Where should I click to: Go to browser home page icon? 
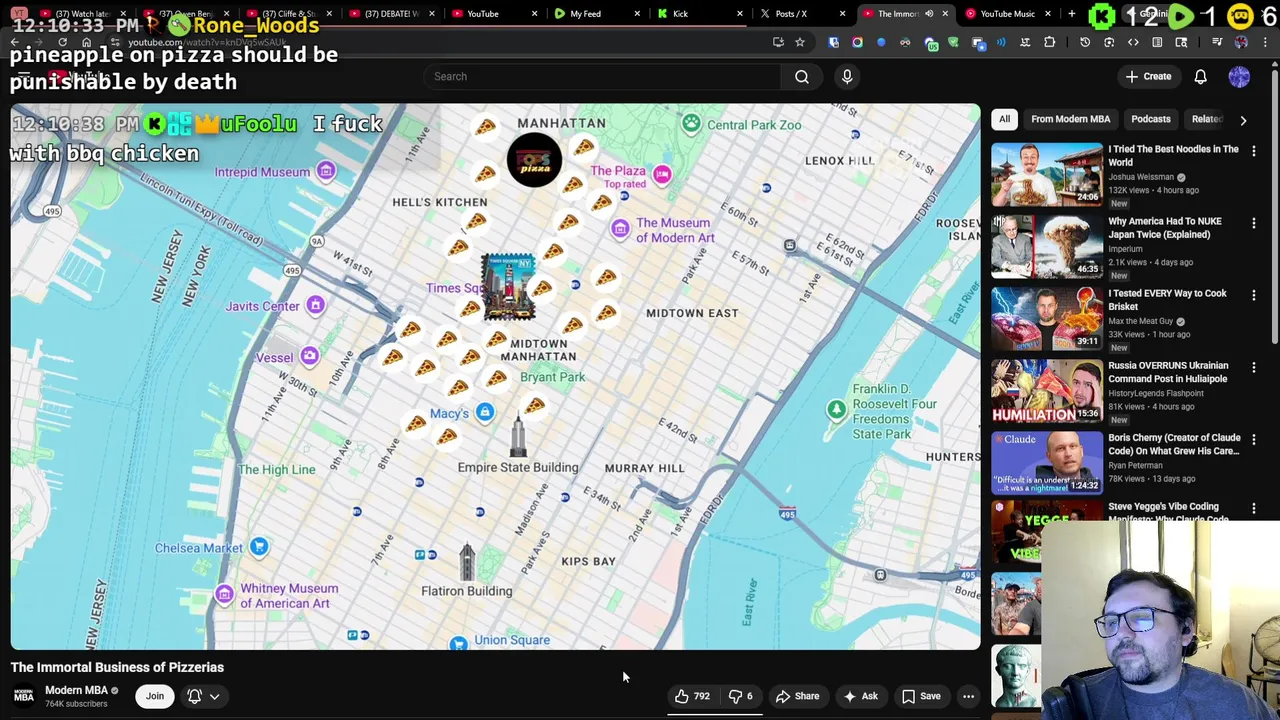tap(87, 42)
